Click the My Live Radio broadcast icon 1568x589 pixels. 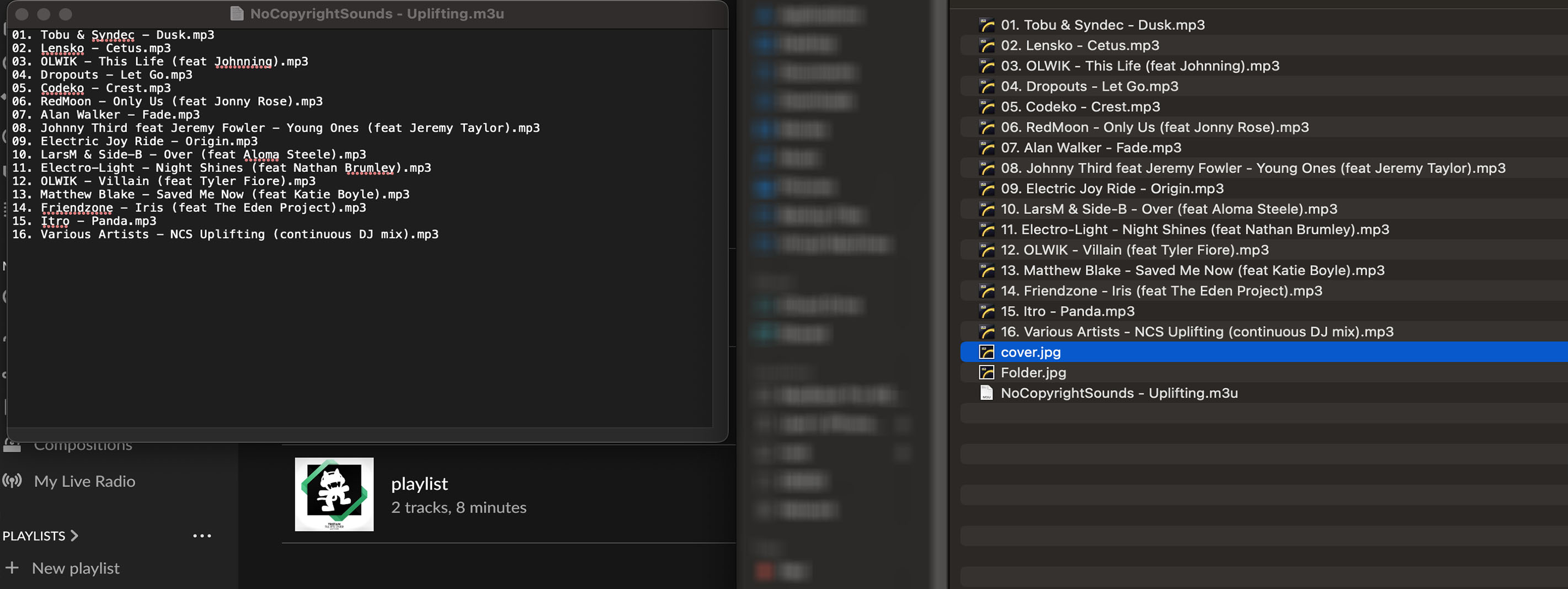12,481
